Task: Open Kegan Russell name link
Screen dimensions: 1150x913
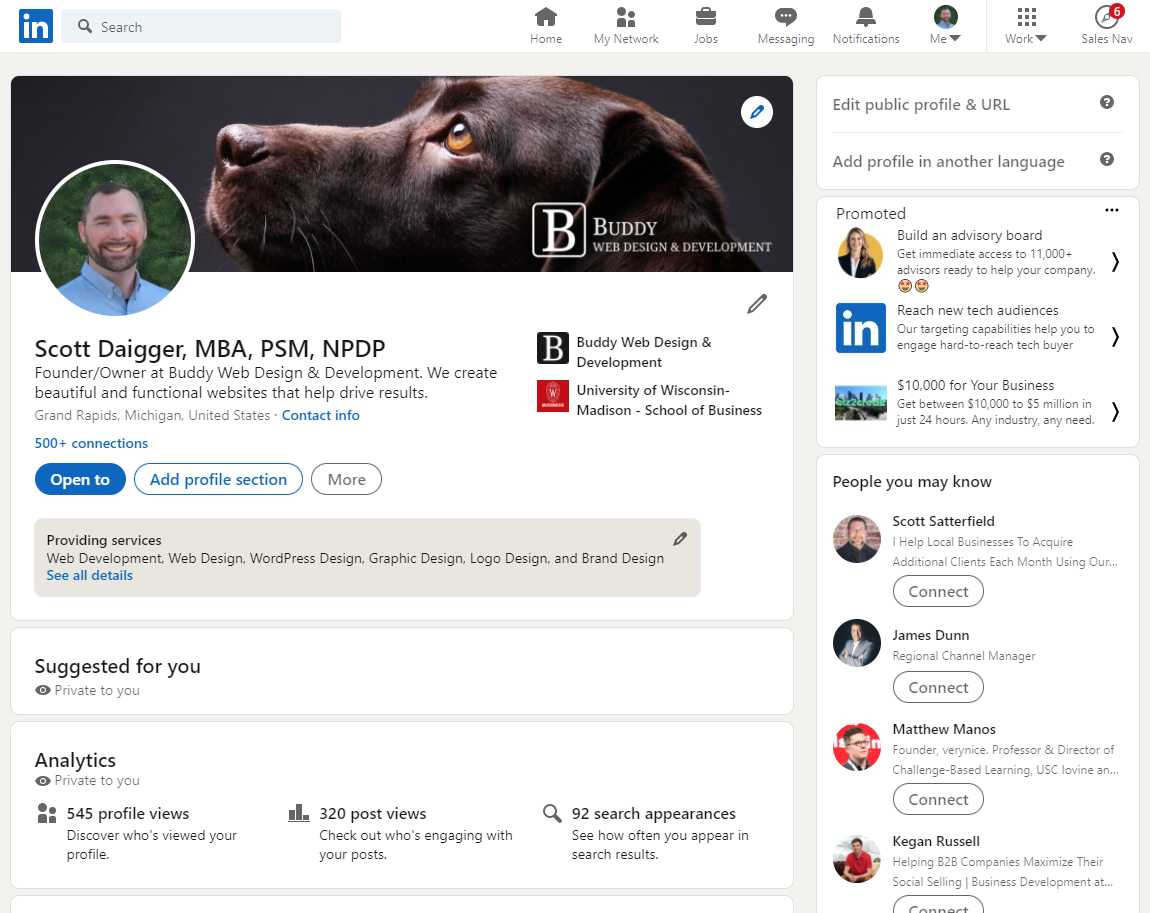Action: click(x=936, y=841)
